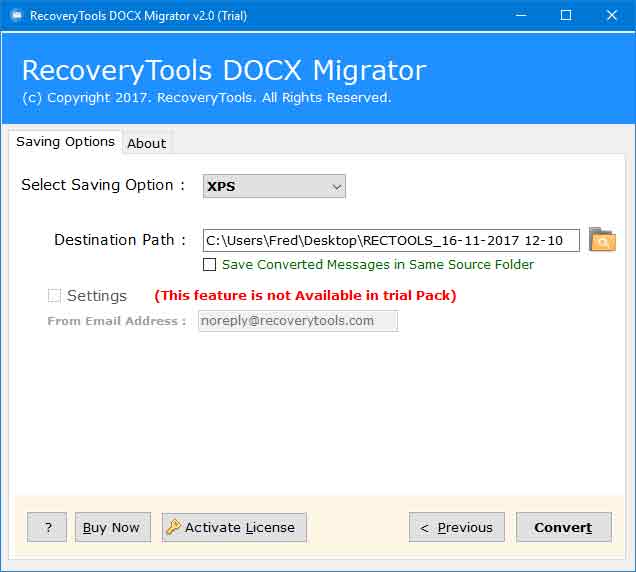This screenshot has width=636, height=572.
Task: Click the red trial pack notice text
Action: coord(305,295)
